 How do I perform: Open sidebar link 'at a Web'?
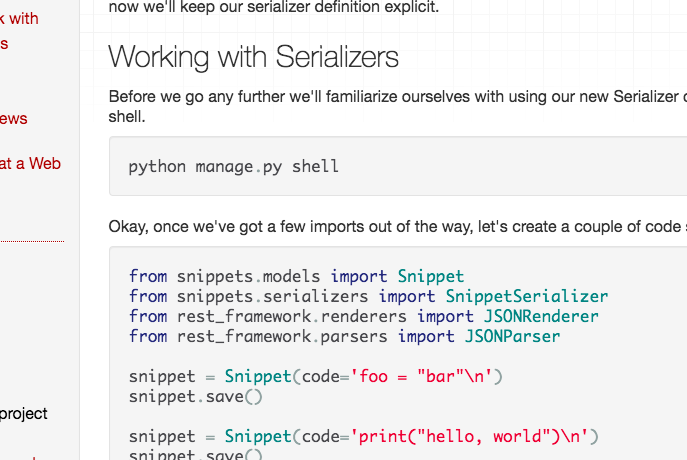tap(30, 163)
